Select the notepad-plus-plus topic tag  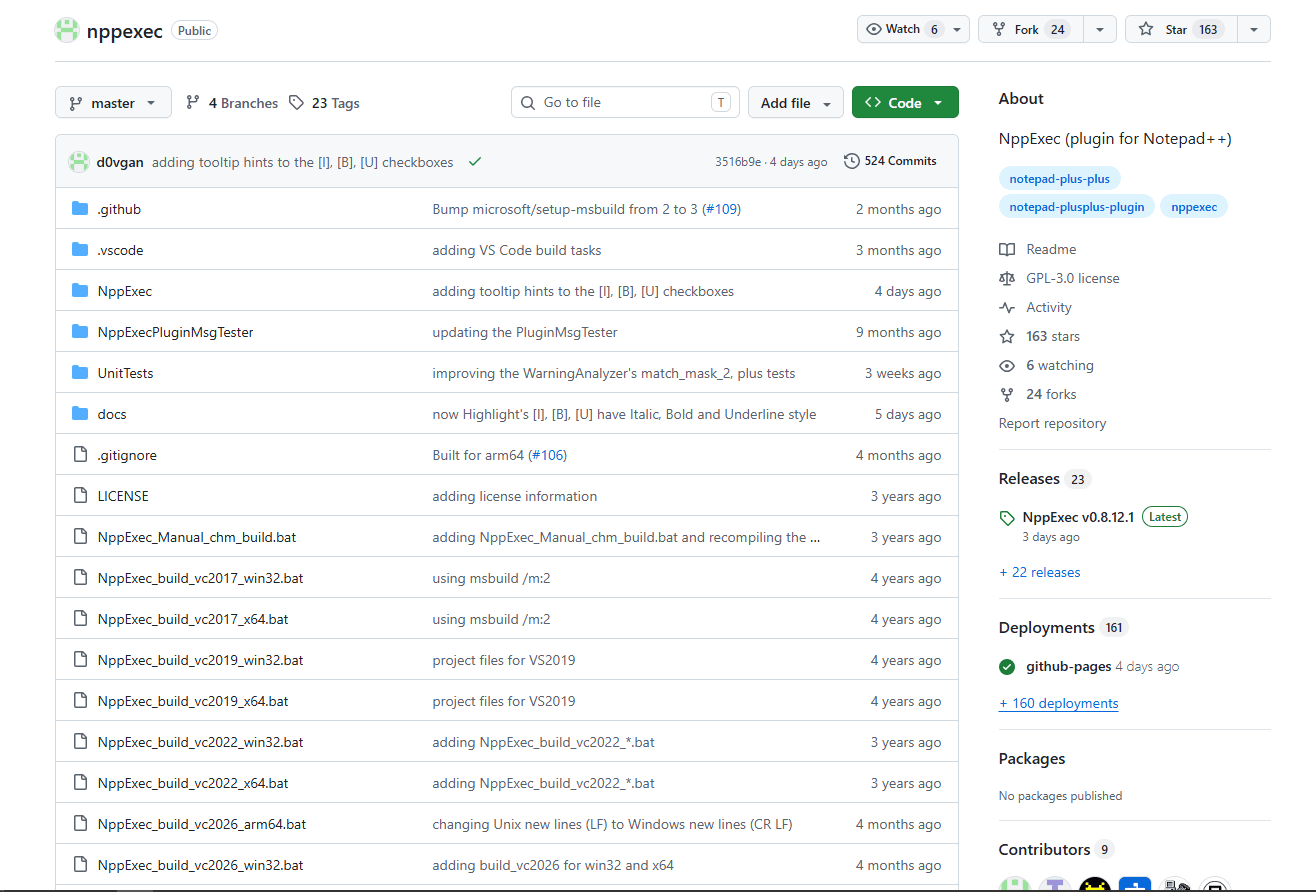[1060, 178]
